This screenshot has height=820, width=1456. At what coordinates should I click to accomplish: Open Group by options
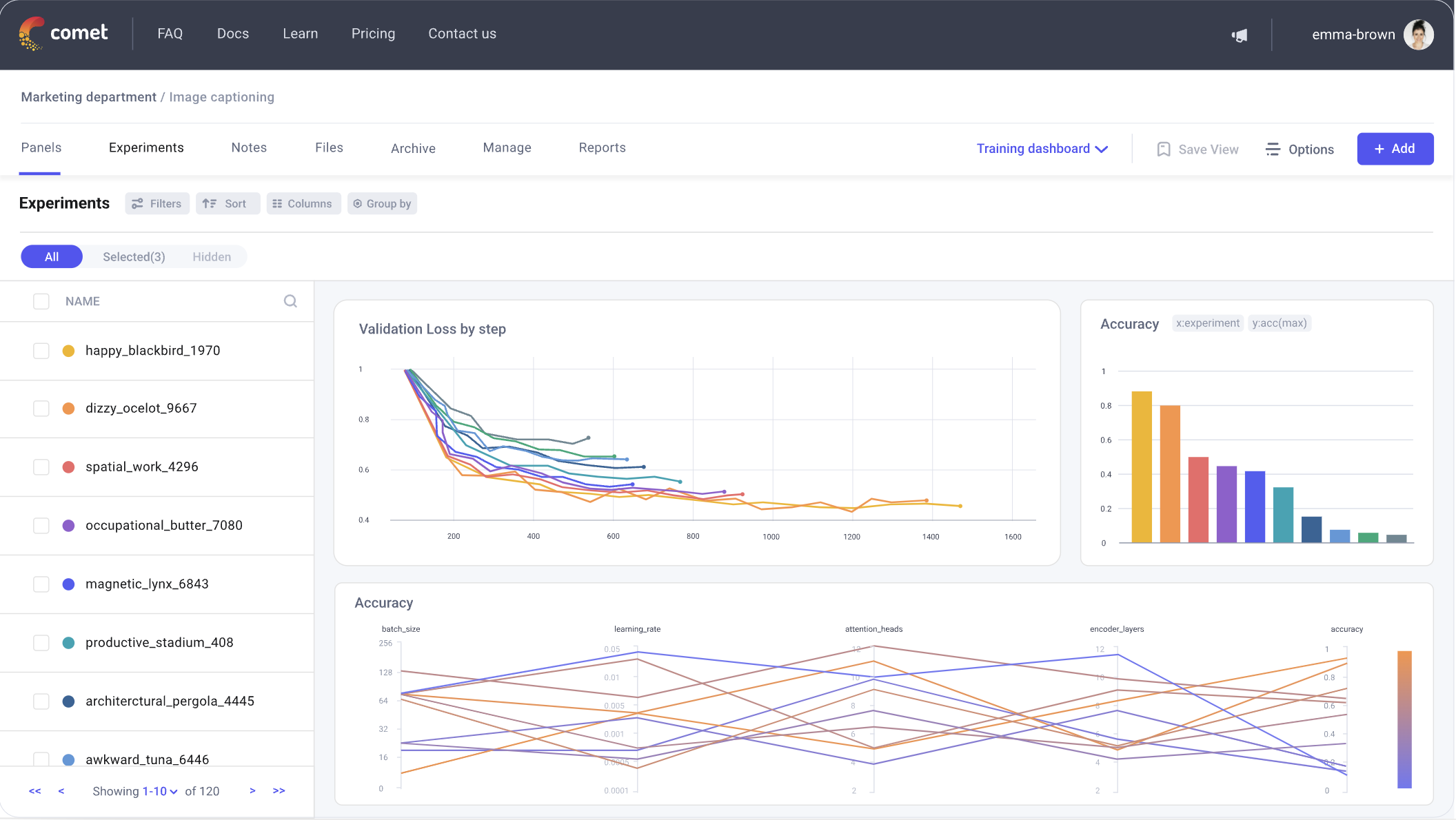click(x=382, y=204)
